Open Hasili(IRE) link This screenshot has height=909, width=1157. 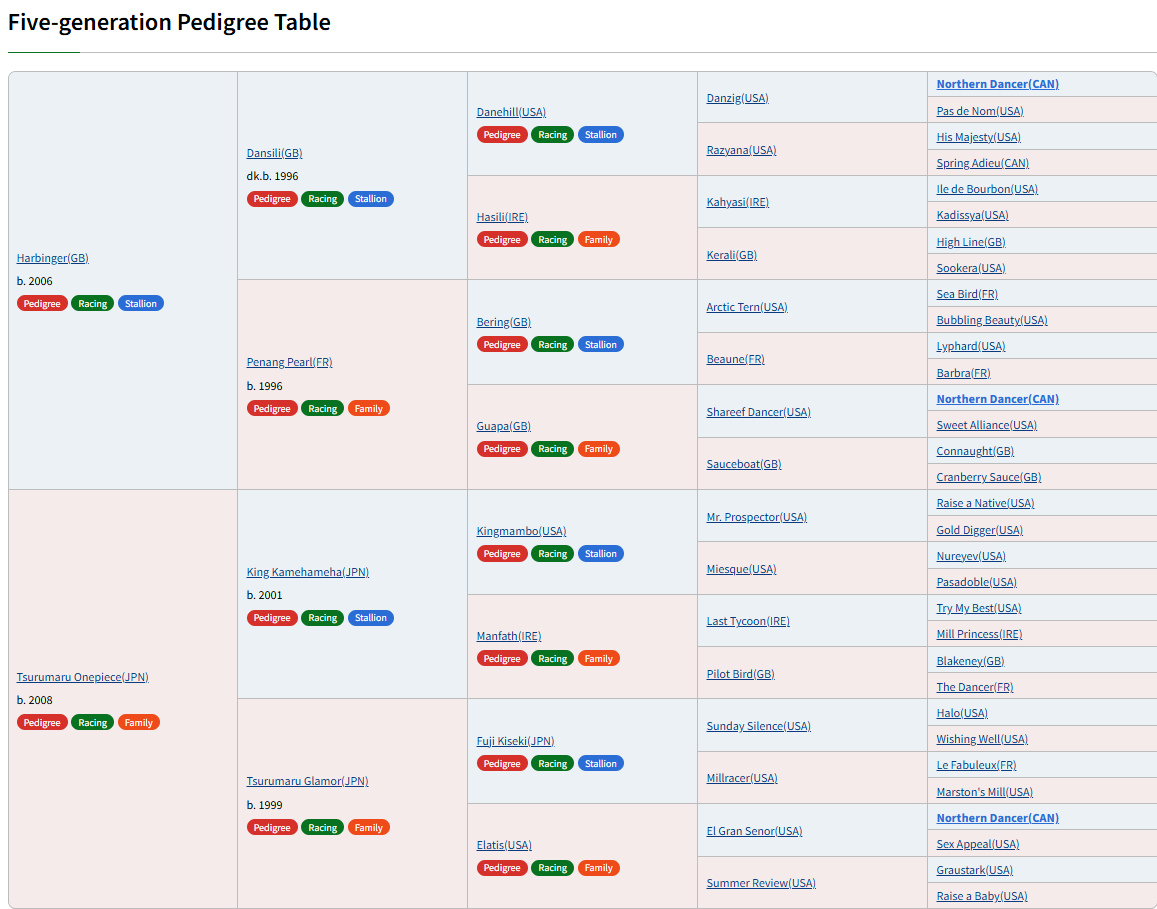502,216
